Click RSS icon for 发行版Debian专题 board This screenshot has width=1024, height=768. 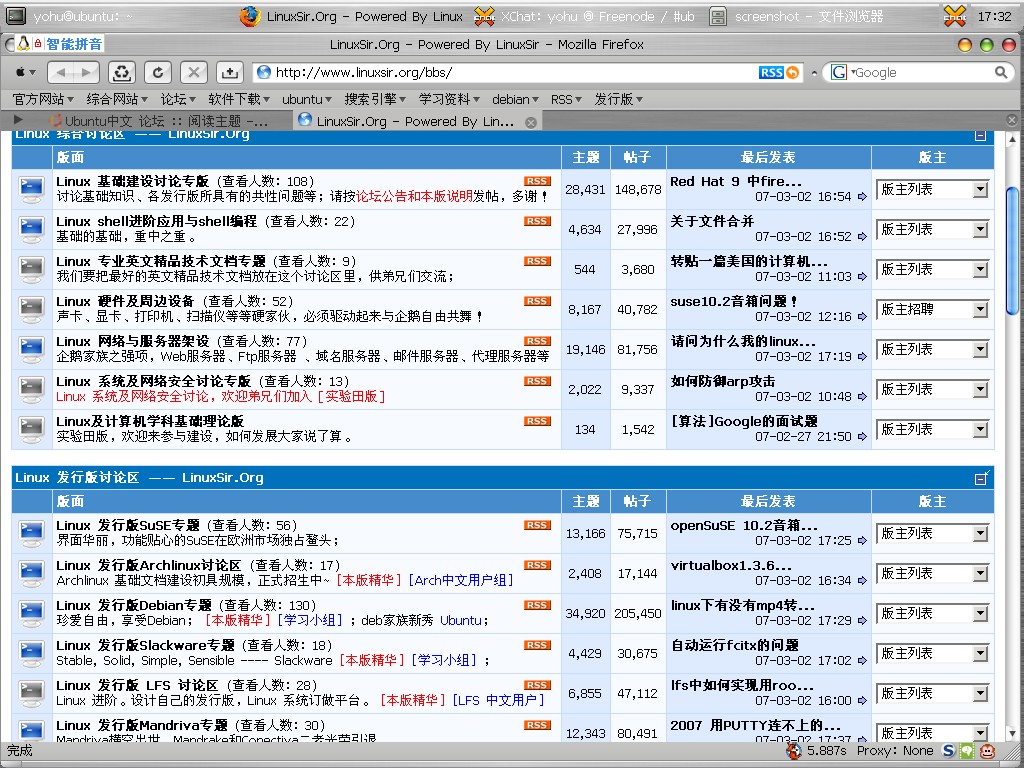537,605
